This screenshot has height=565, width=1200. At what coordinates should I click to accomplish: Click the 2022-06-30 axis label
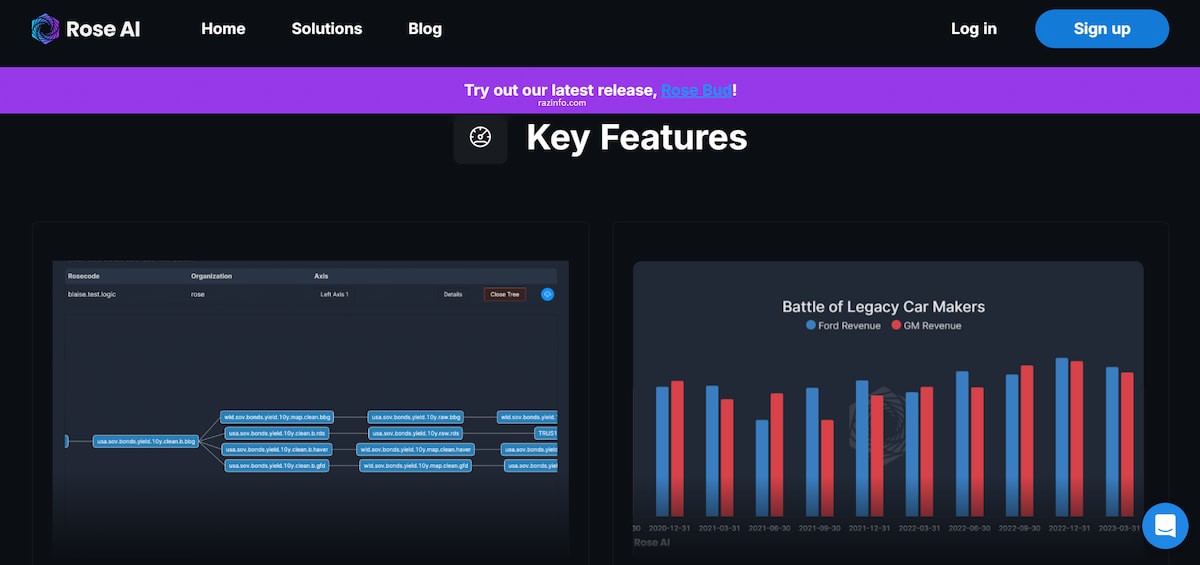click(969, 527)
